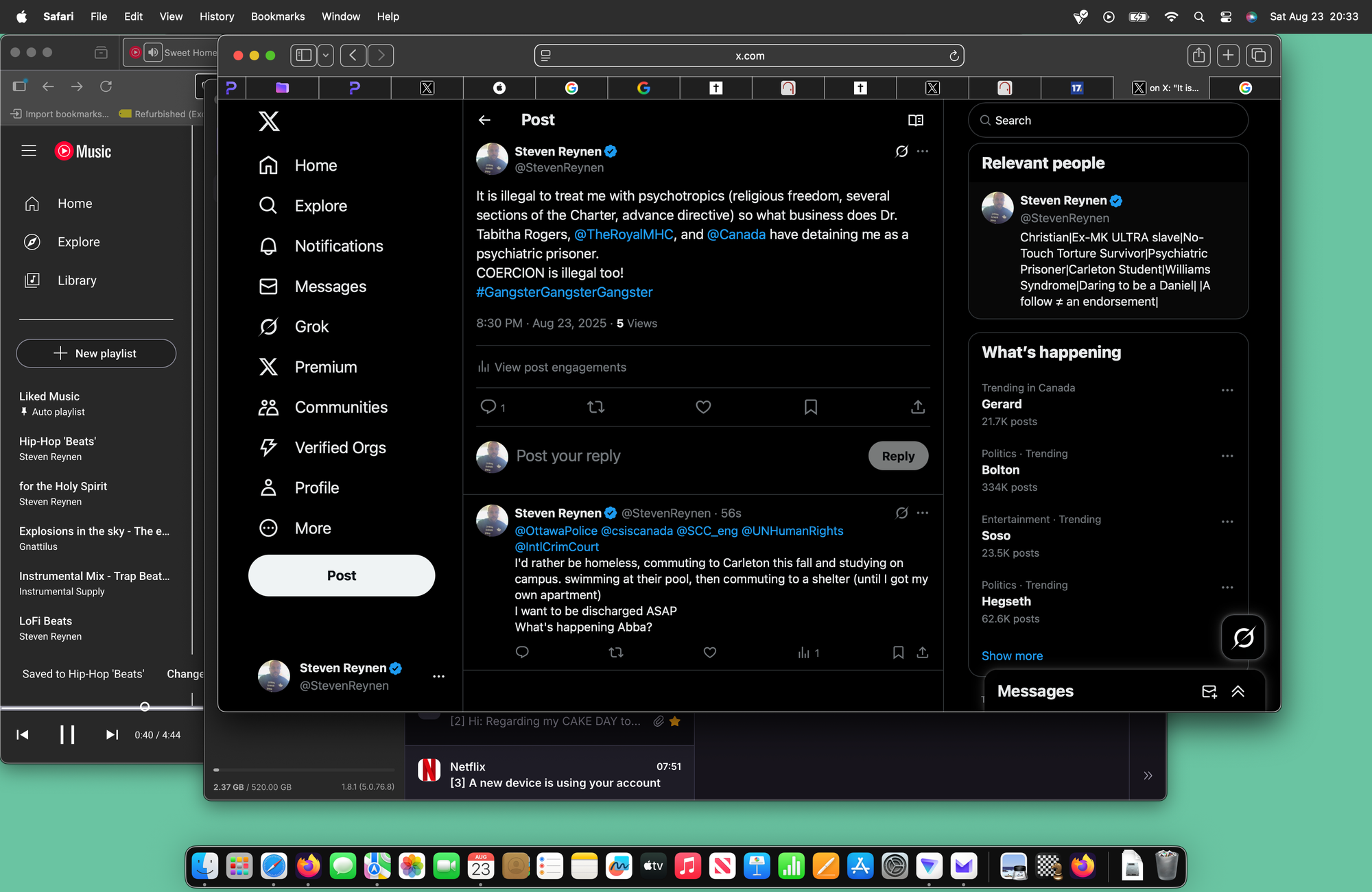Open options for Bolton trend
The width and height of the screenshot is (1372, 892).
(x=1227, y=456)
